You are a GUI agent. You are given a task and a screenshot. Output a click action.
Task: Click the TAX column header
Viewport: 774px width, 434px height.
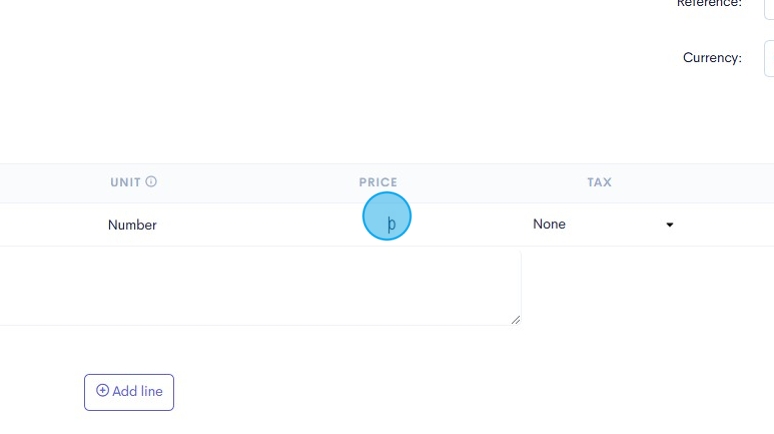coord(599,183)
